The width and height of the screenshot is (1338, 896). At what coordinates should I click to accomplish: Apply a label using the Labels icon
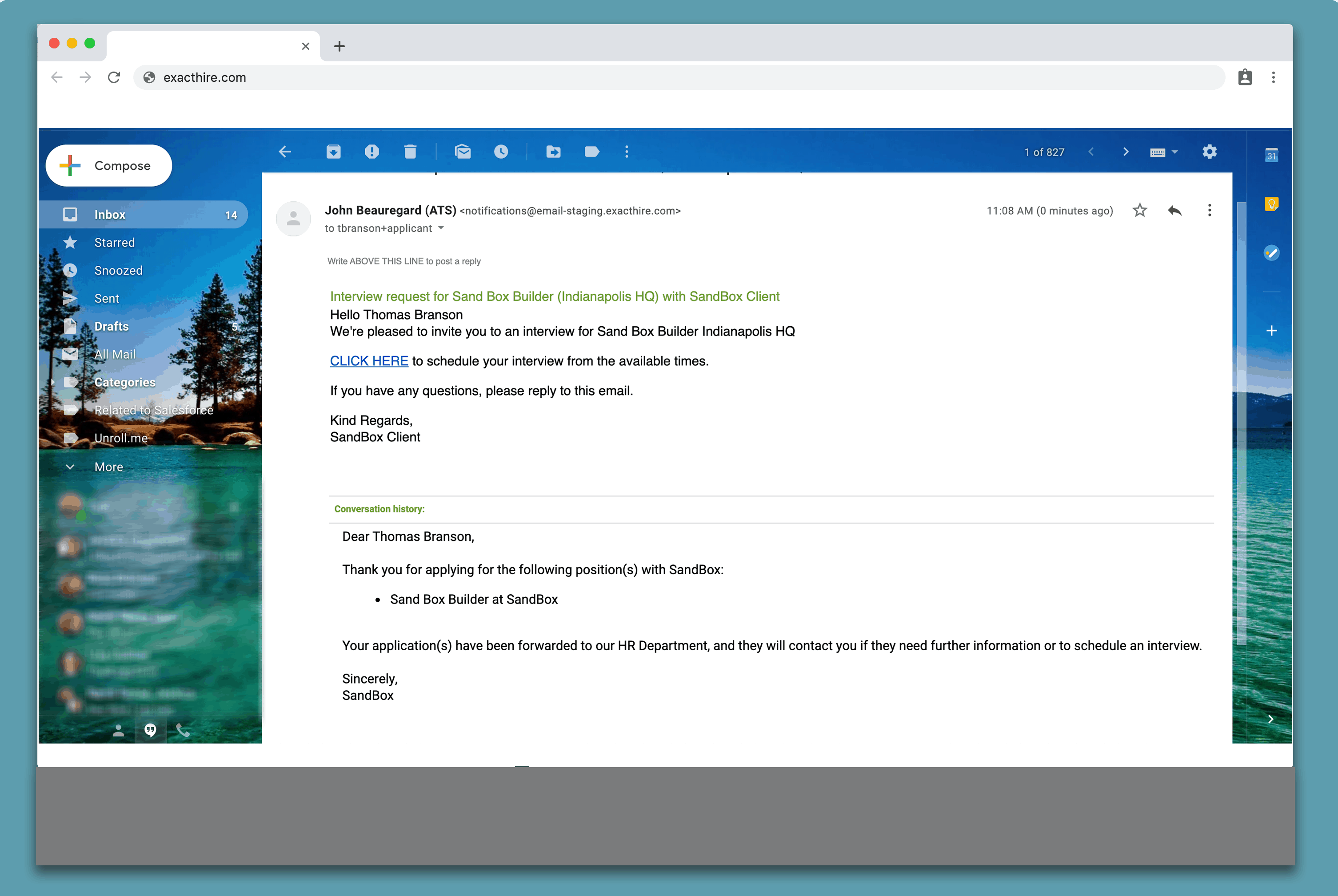[592, 152]
